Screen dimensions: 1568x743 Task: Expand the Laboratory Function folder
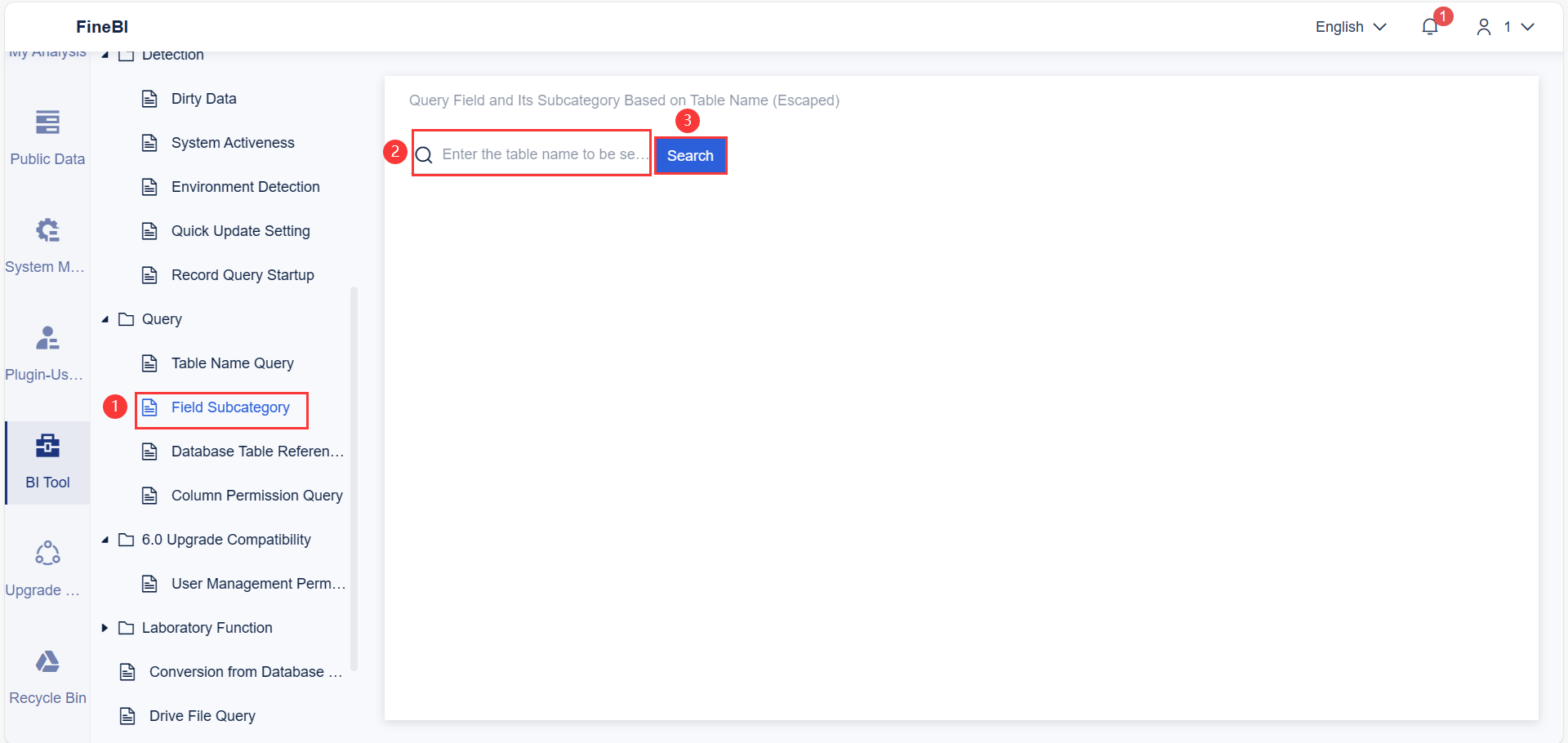pos(105,628)
